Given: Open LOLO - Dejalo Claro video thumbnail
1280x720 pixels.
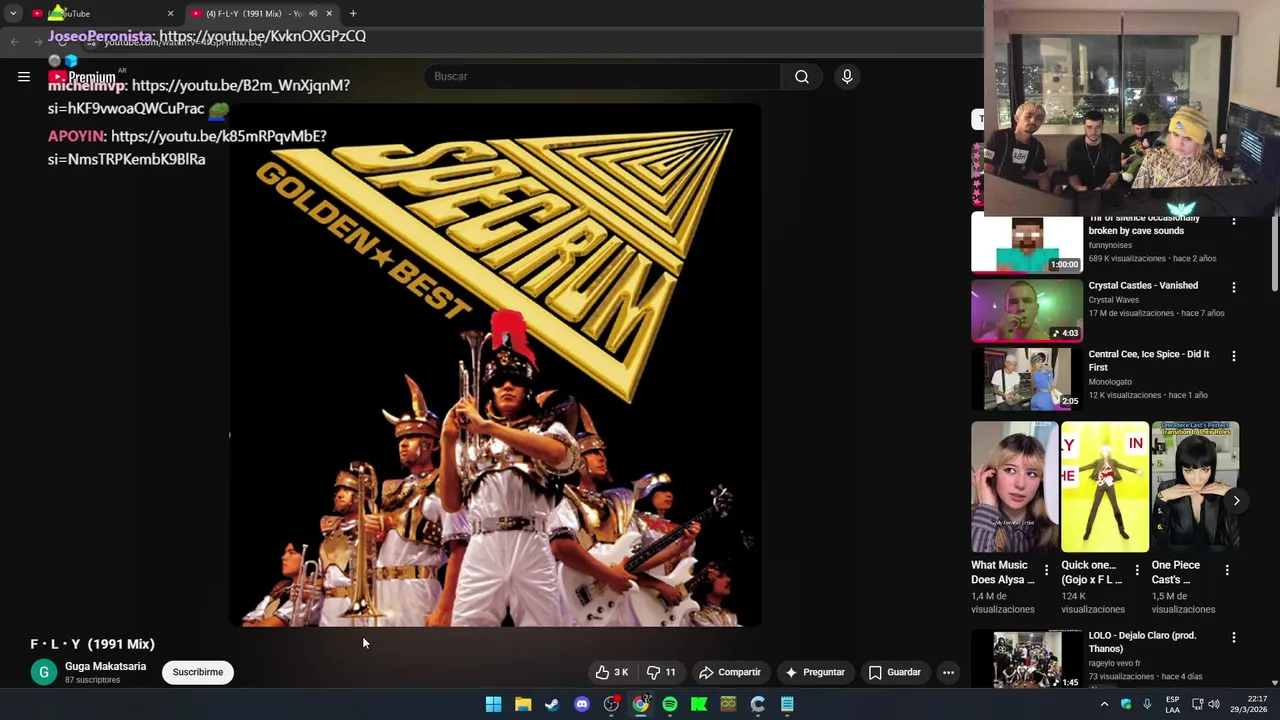Looking at the screenshot, I should pyautogui.click(x=1027, y=659).
